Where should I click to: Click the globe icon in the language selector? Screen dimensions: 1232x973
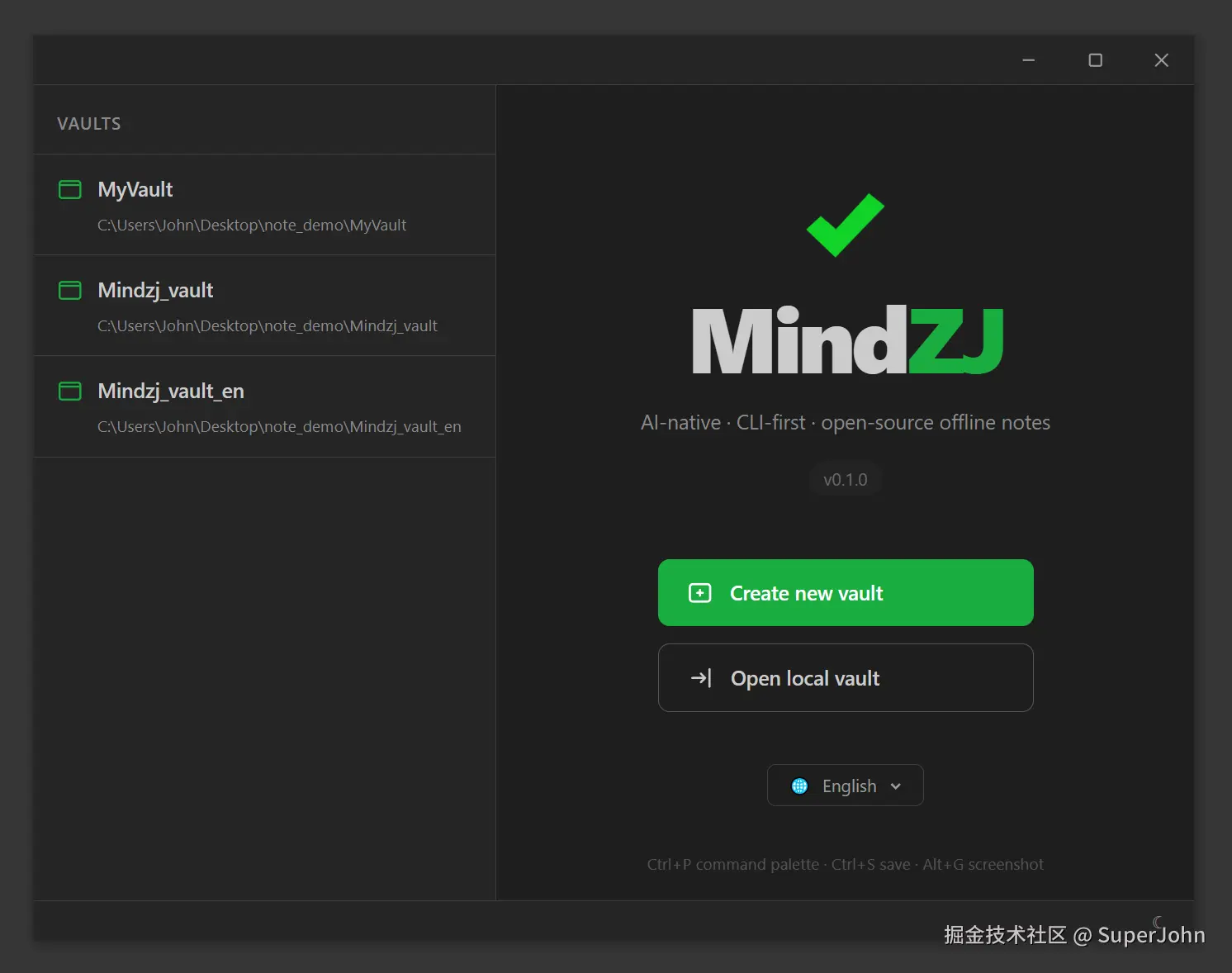tap(798, 786)
